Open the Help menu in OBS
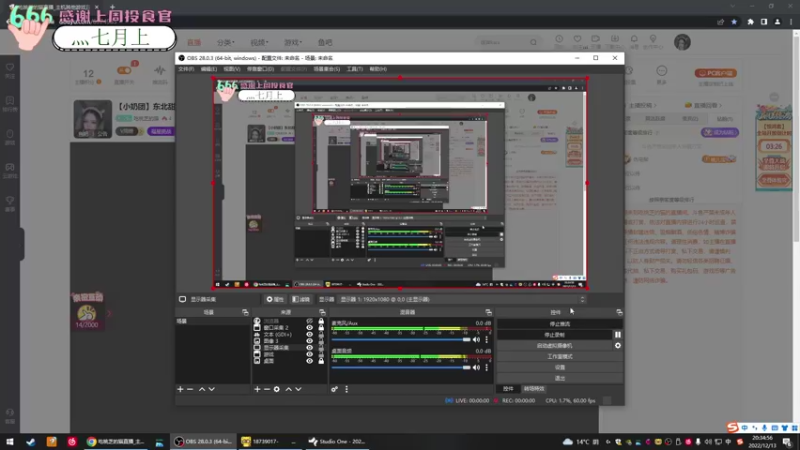The width and height of the screenshot is (800, 450). pos(378,69)
